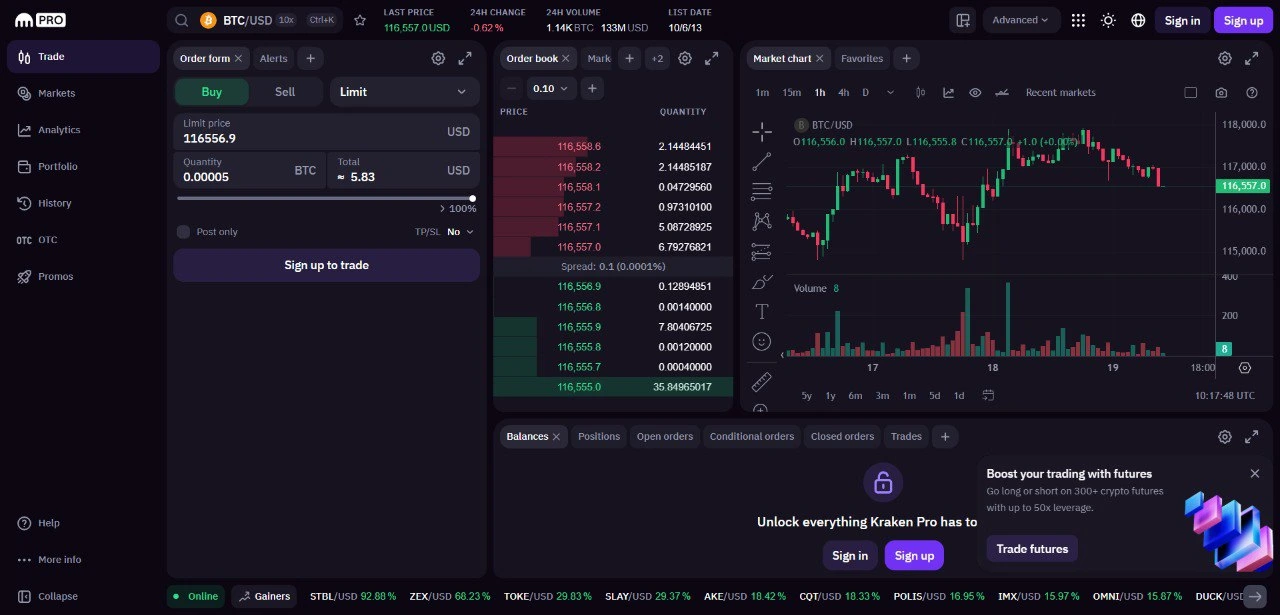Viewport: 1280px width, 615px height.
Task: Toggle the light/dark theme sun icon
Action: click(x=1108, y=20)
